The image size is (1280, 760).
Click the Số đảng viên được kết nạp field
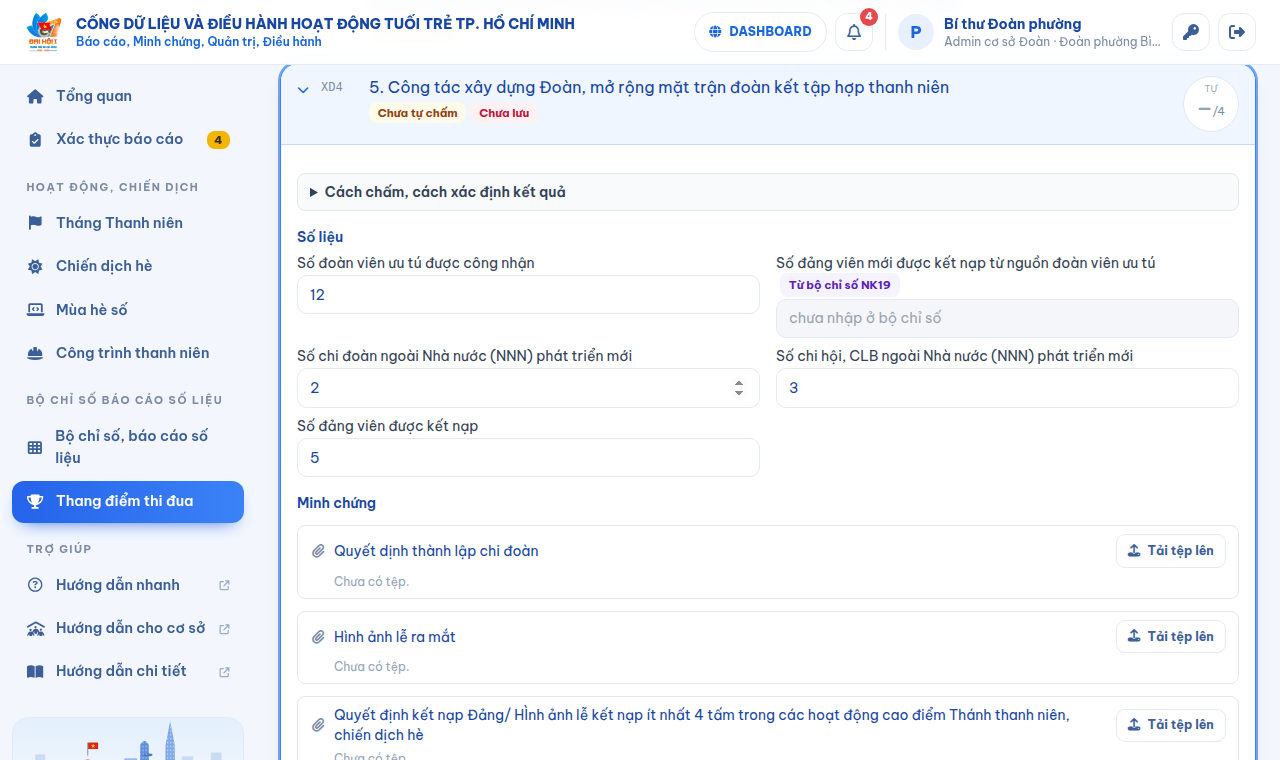[528, 458]
